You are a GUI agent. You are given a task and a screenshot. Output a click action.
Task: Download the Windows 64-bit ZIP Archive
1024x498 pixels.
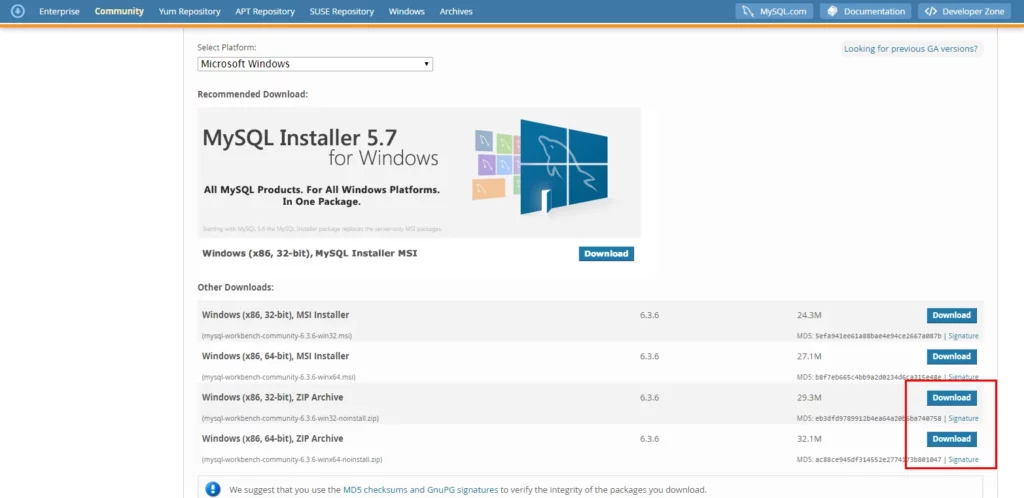(952, 439)
